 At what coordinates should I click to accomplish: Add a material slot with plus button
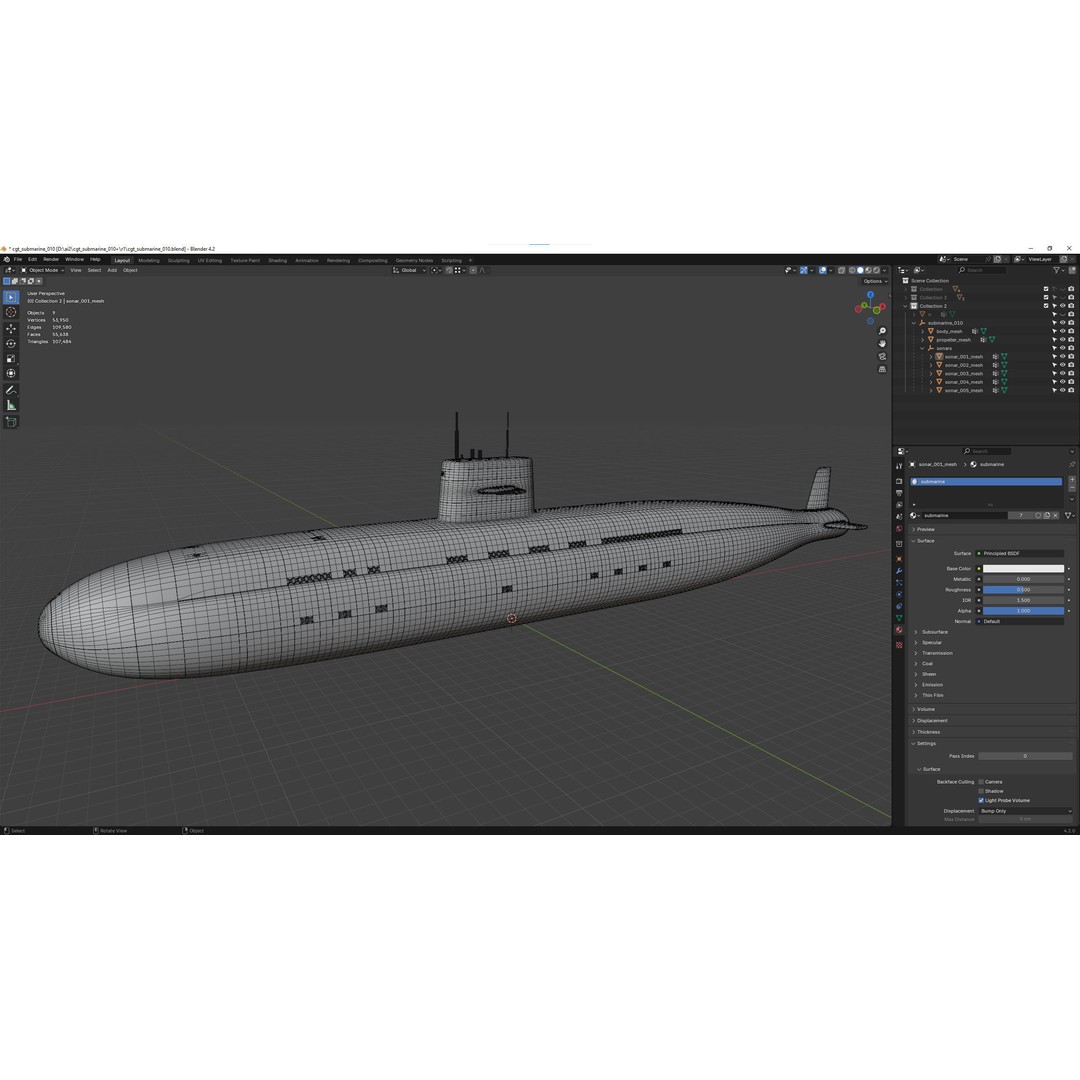click(1072, 480)
